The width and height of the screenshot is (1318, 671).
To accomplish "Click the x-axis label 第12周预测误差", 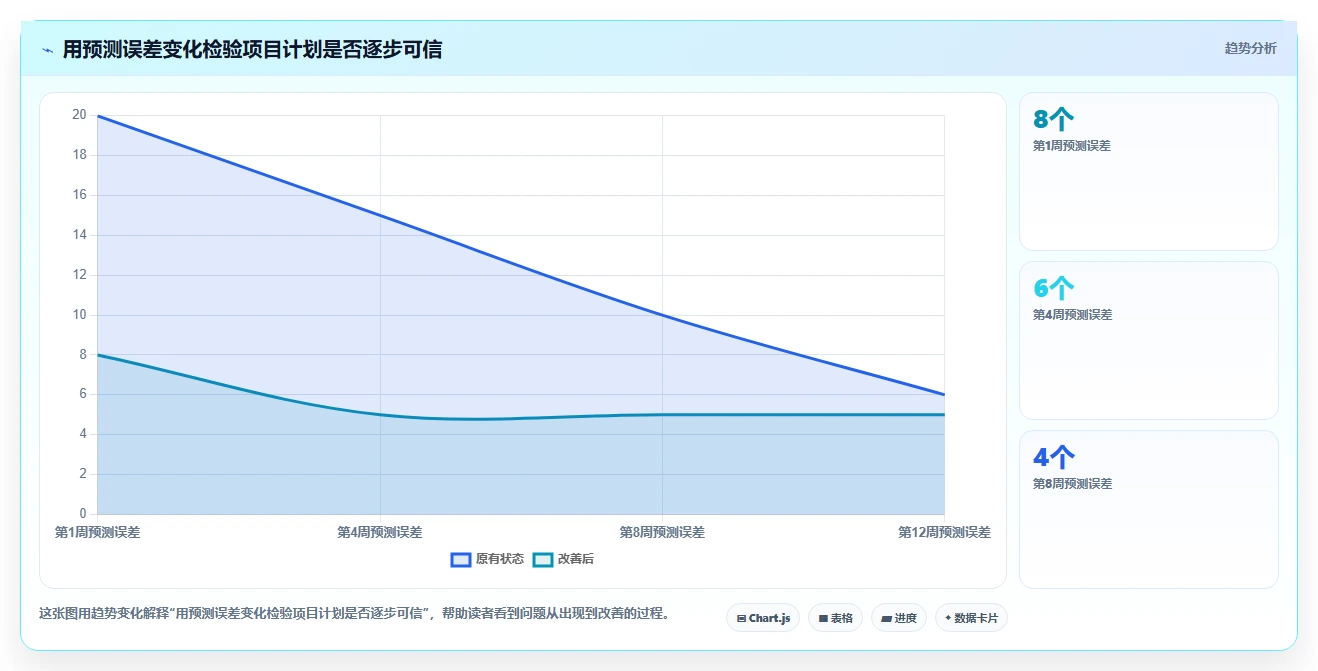I will pos(944,532).
